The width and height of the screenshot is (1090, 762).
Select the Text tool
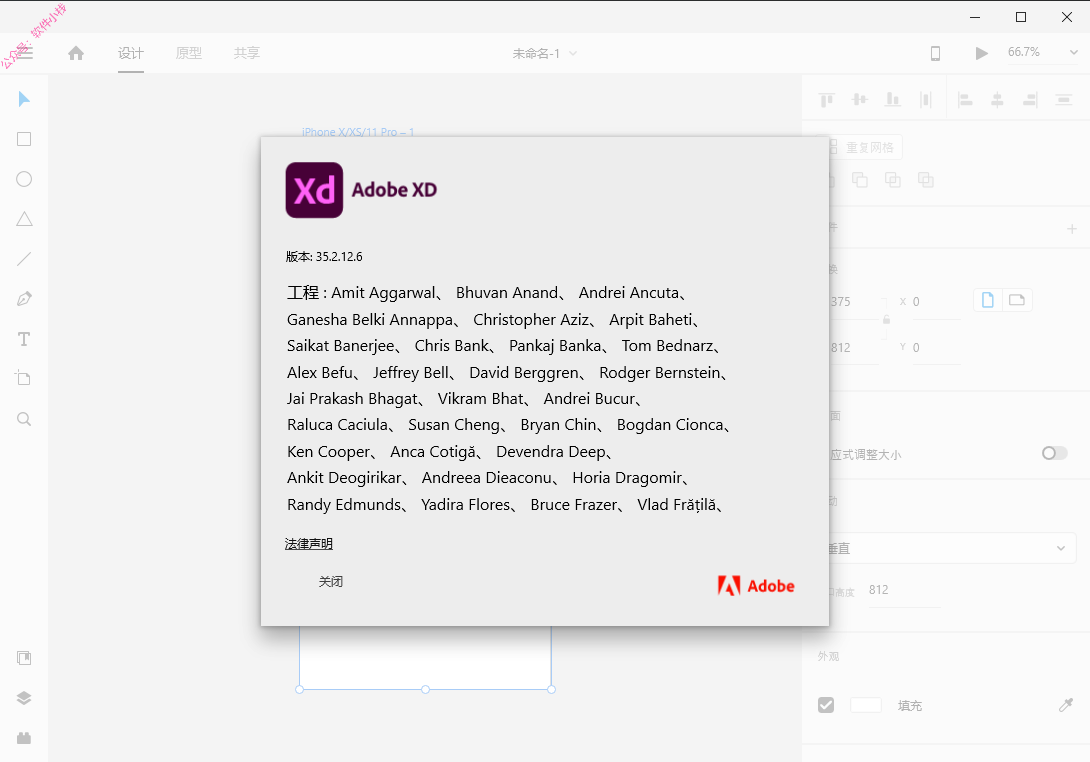tap(24, 339)
